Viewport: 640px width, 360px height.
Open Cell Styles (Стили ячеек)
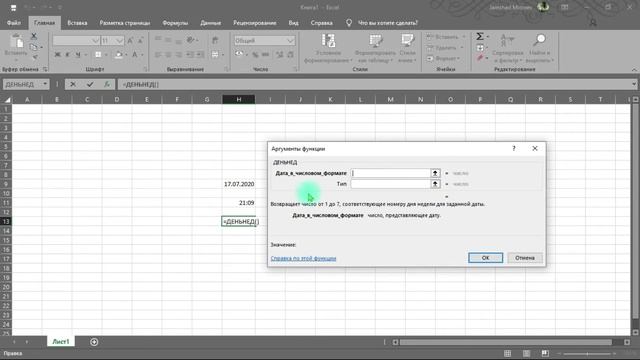[x=407, y=48]
